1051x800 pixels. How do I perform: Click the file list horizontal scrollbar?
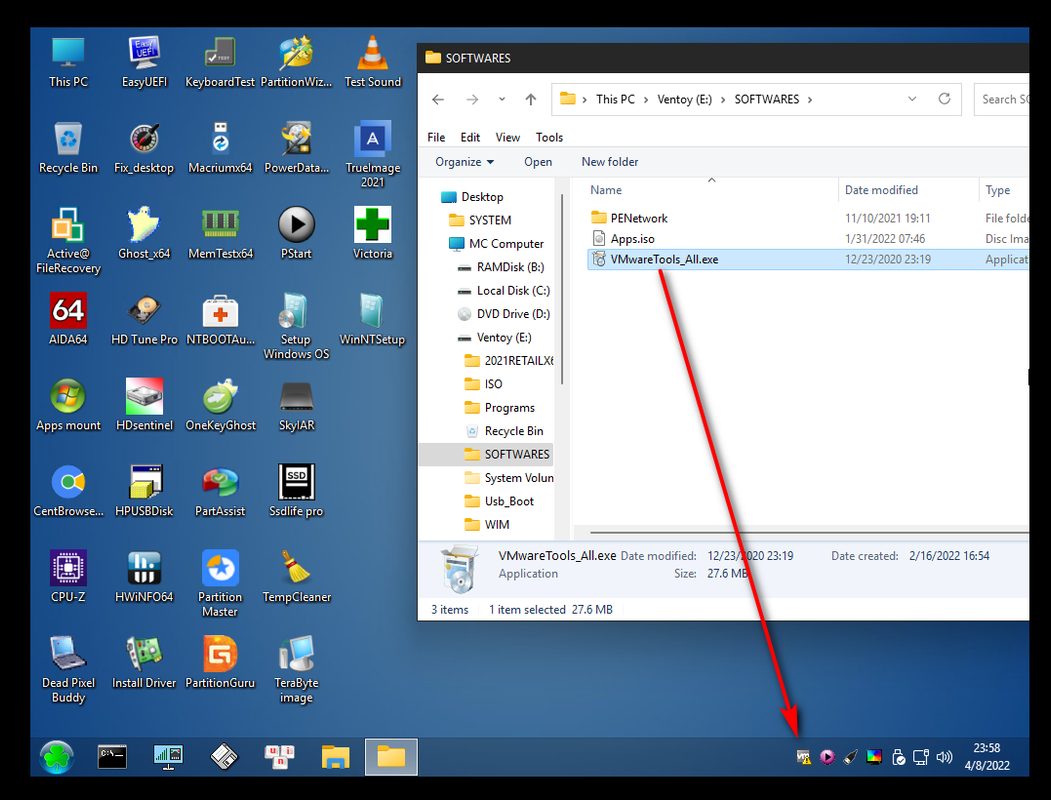click(809, 533)
